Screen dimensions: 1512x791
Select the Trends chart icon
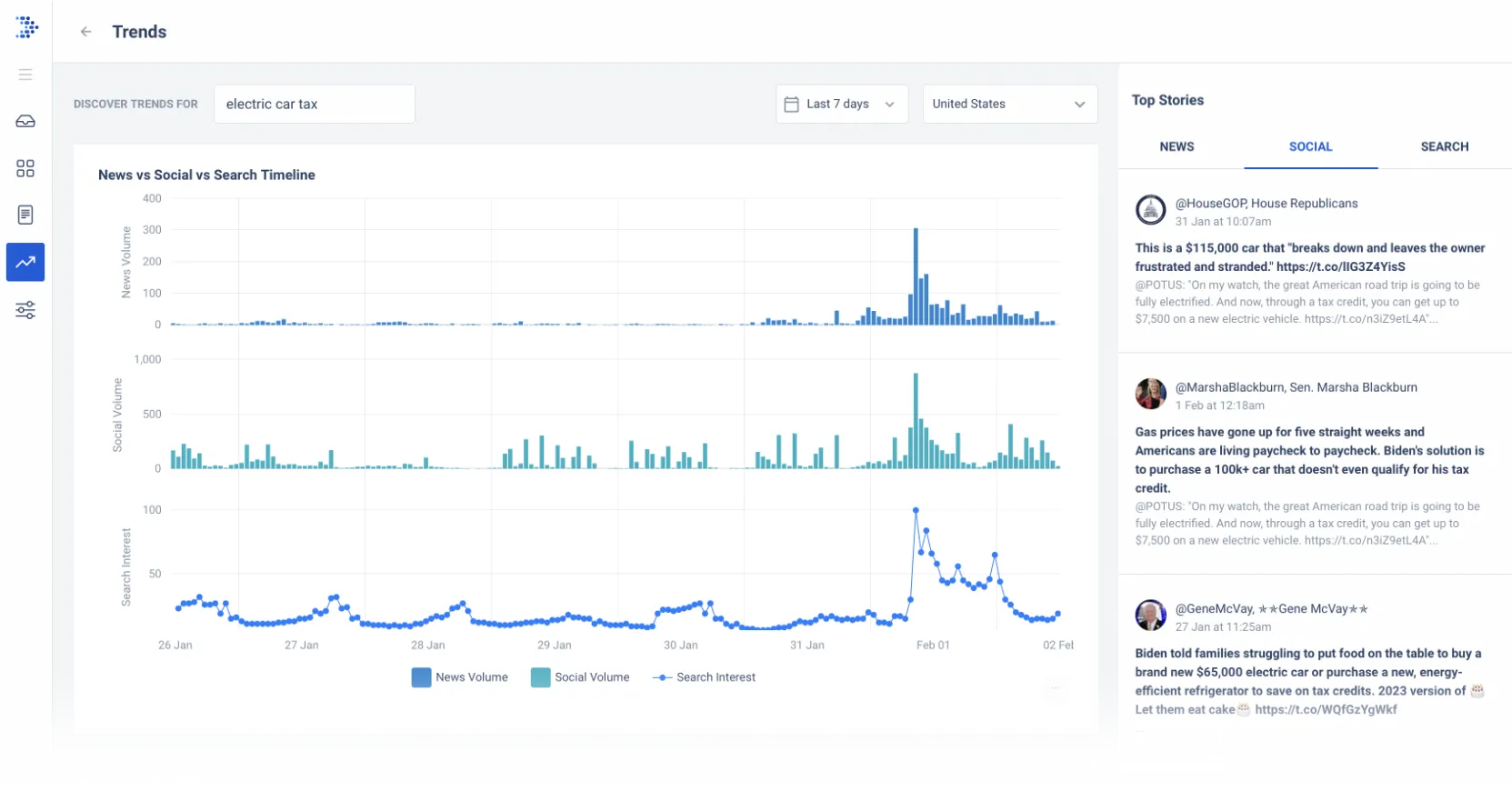[25, 262]
